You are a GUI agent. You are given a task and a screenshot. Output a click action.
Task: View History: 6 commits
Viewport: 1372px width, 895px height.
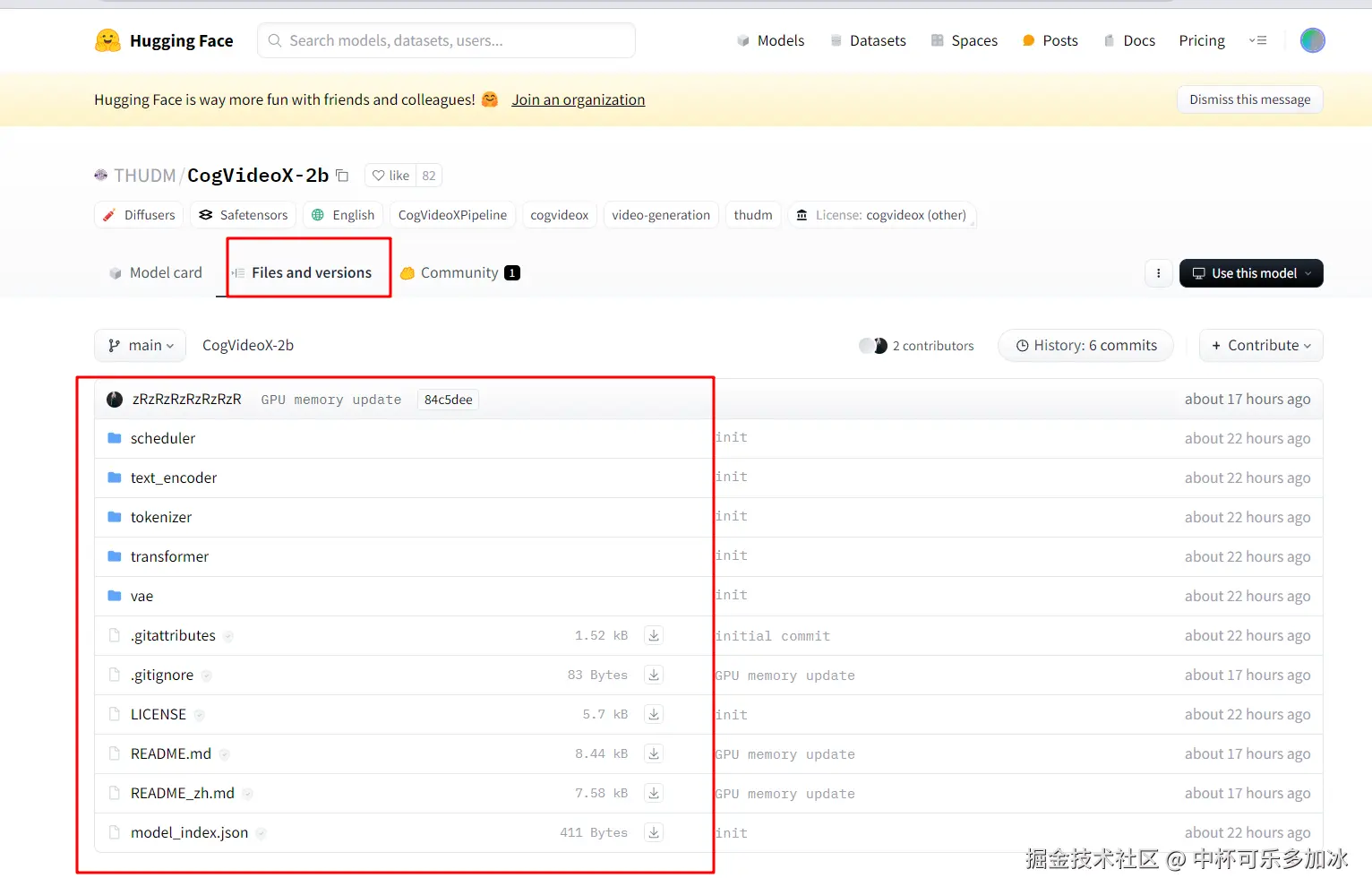[1085, 346]
